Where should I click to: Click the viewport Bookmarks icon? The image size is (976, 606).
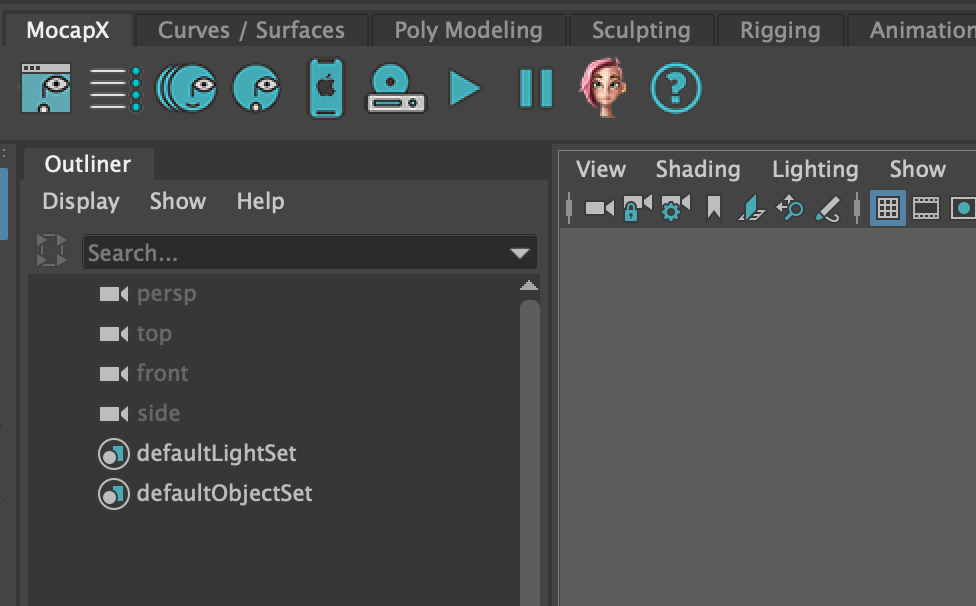(714, 208)
